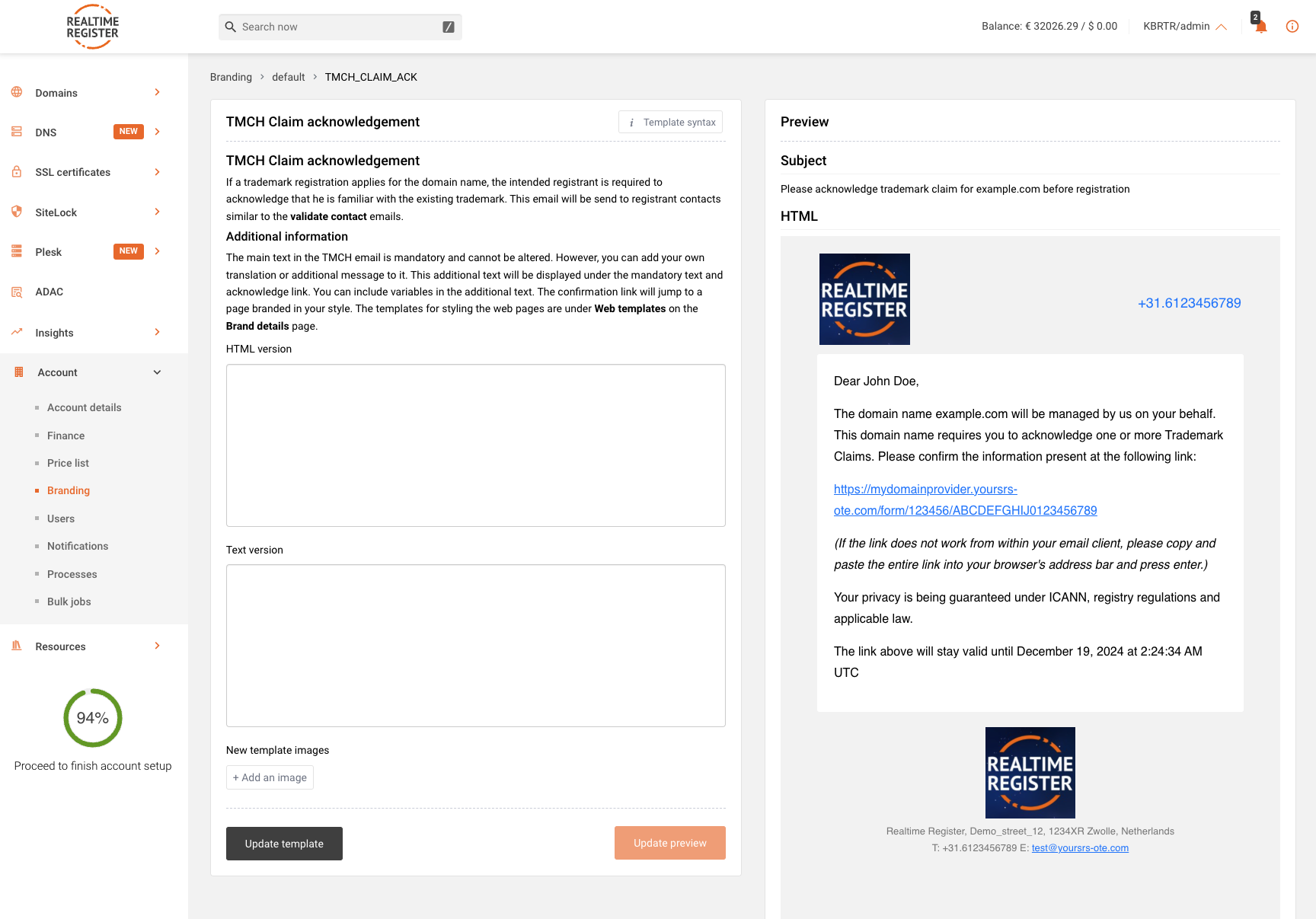Select Branding in Account submenu
The image size is (1316, 919).
pyautogui.click(x=69, y=490)
